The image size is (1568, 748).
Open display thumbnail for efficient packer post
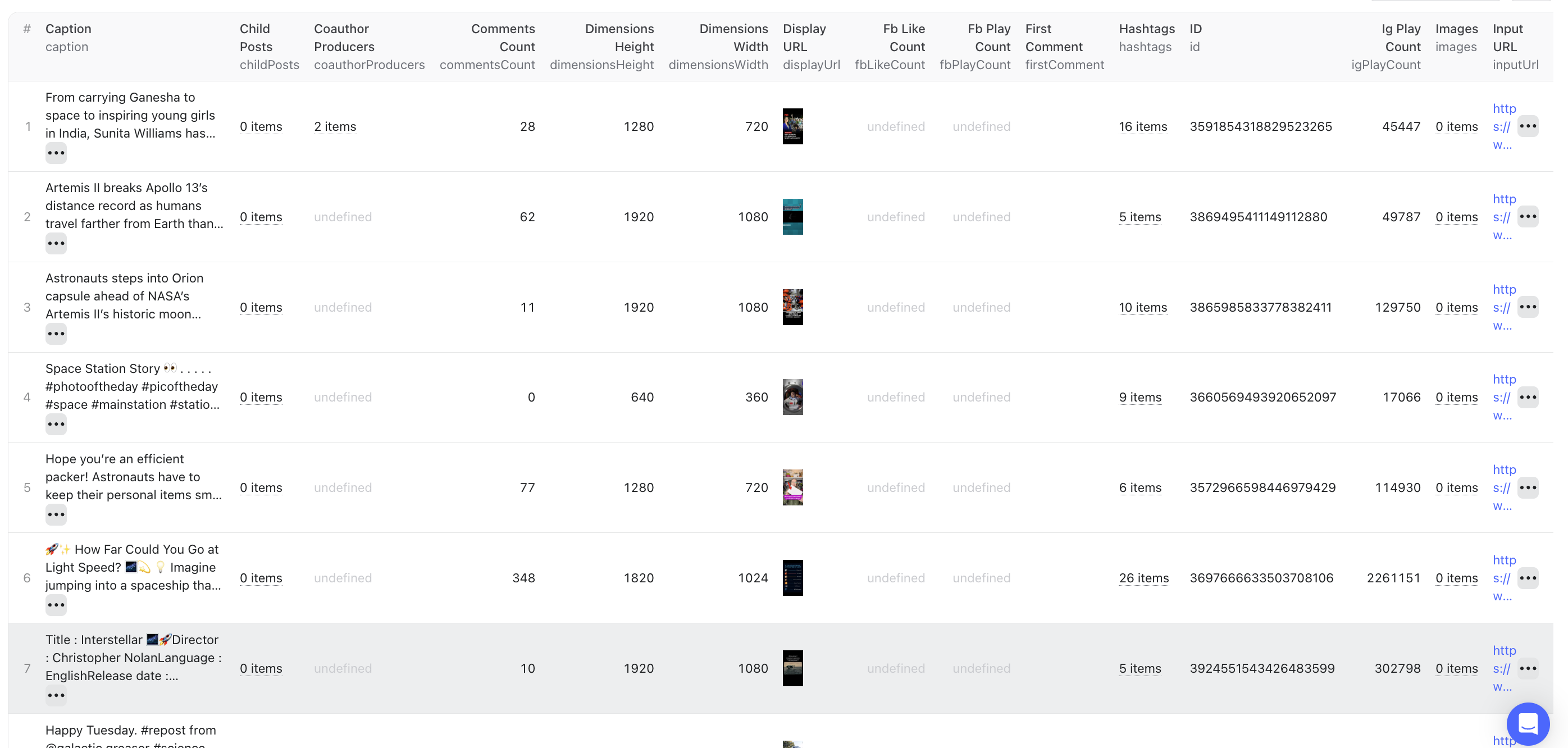(792, 487)
